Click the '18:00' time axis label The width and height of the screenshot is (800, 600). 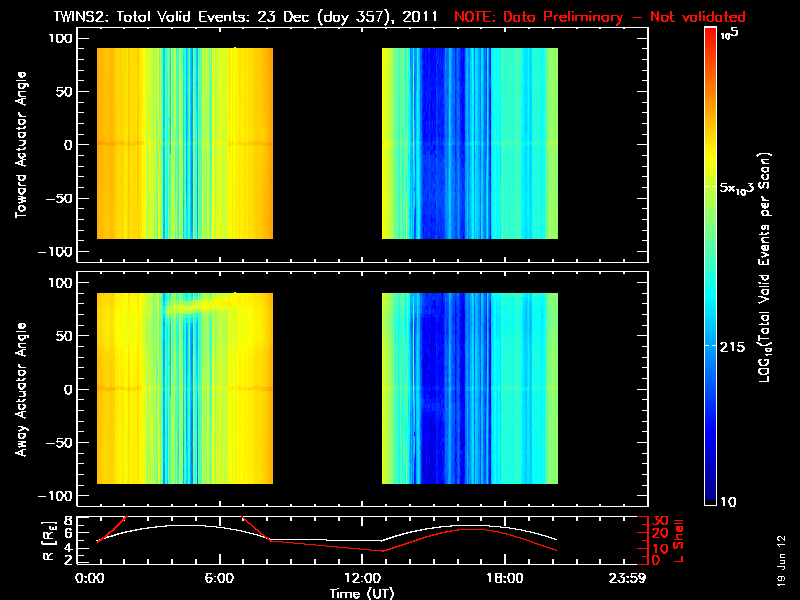click(505, 578)
